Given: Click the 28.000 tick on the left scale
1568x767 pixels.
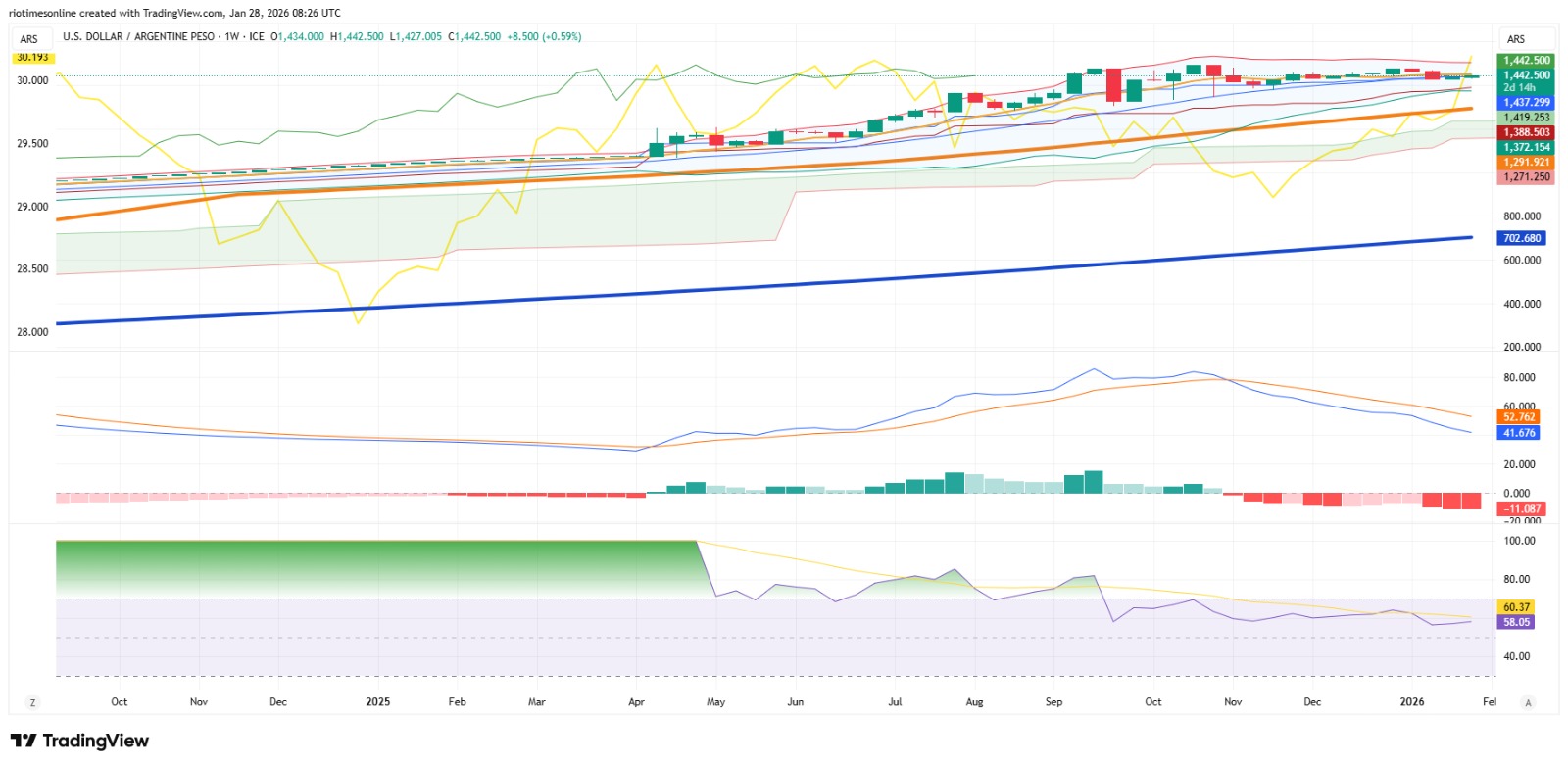Looking at the screenshot, I should (x=32, y=332).
